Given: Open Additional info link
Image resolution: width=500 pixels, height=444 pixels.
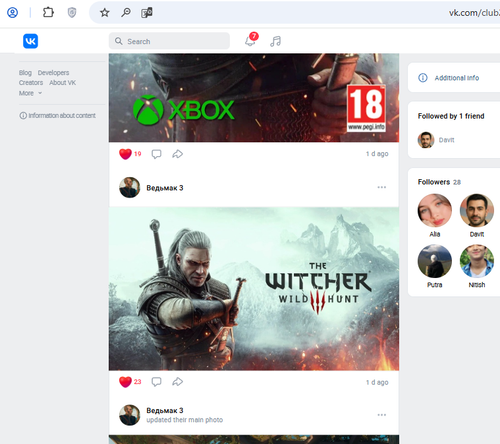Looking at the screenshot, I should 457,78.
